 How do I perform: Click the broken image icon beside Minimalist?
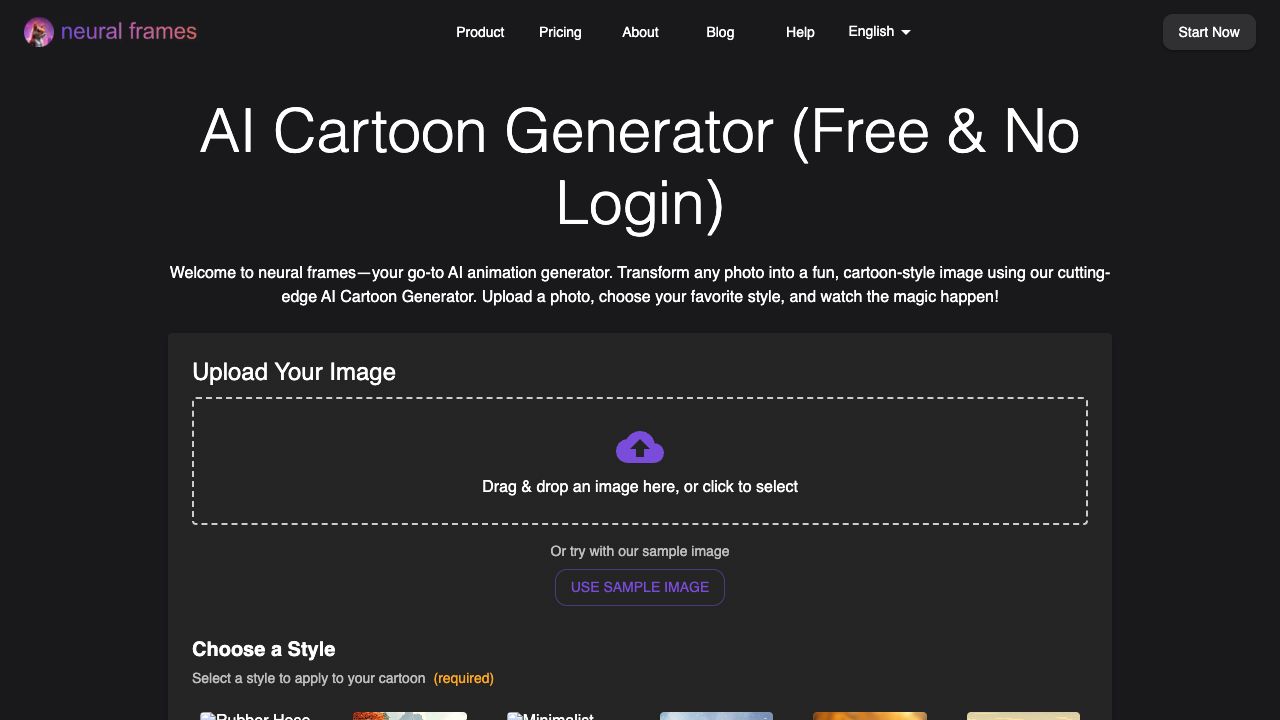pos(513,716)
